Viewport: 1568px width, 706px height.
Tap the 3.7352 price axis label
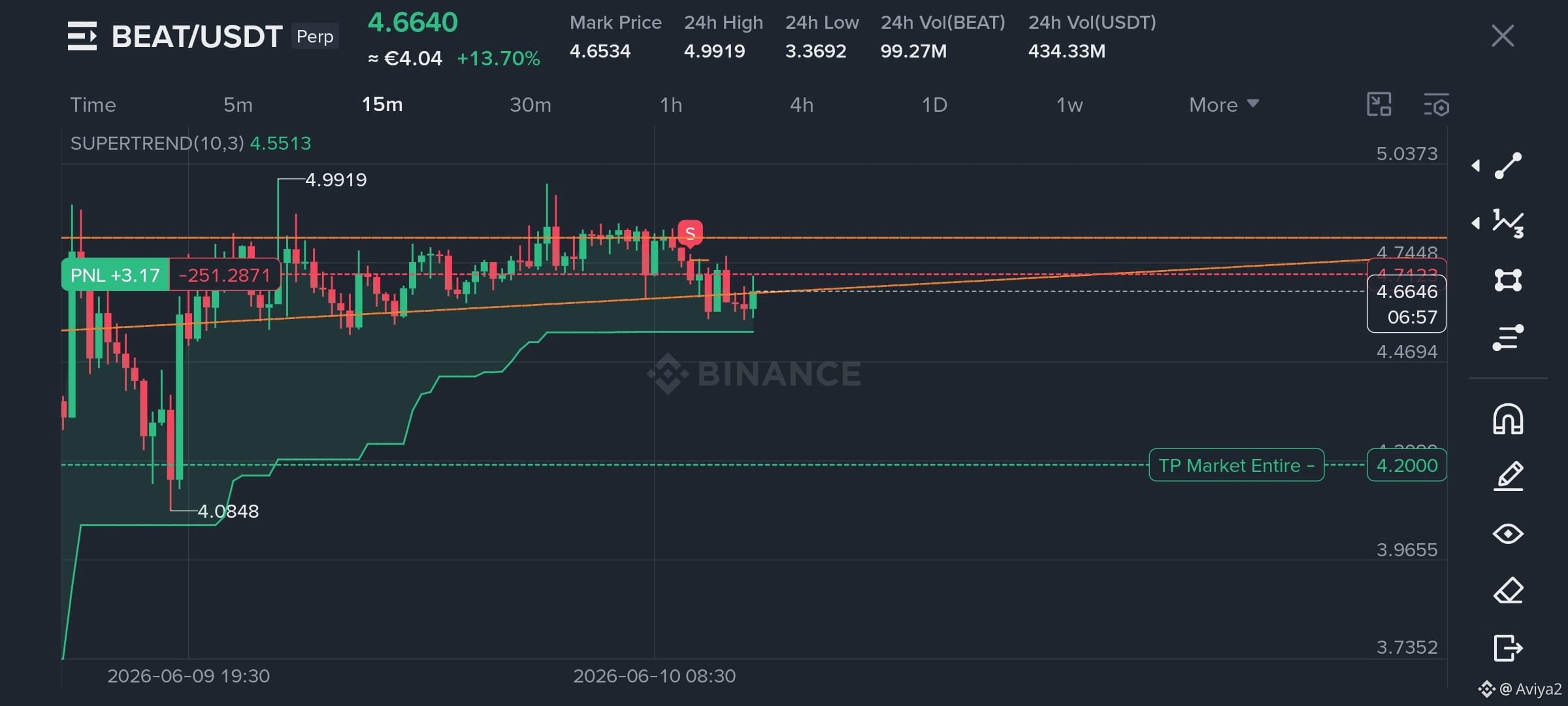1407,647
